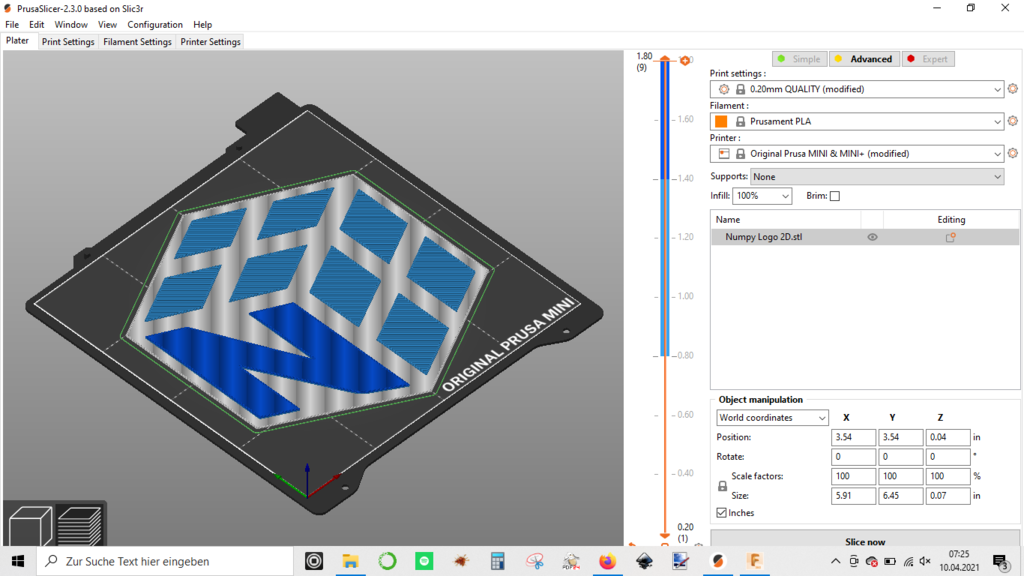Uncheck the Inches checkbox
Viewport: 1024px width, 576px height.
(x=722, y=513)
